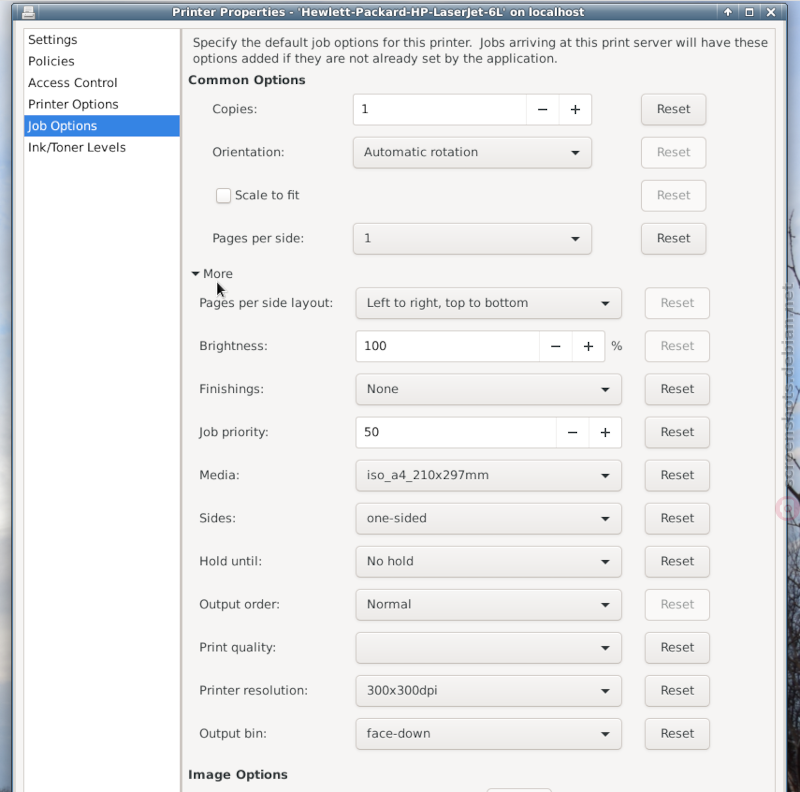This screenshot has width=800, height=792.
Task: Increase Job priority with the plus button
Action: pyautogui.click(x=605, y=432)
